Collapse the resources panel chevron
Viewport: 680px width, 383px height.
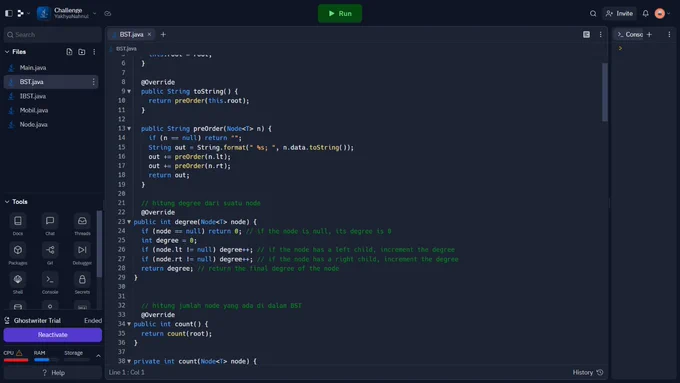[x=98, y=356]
